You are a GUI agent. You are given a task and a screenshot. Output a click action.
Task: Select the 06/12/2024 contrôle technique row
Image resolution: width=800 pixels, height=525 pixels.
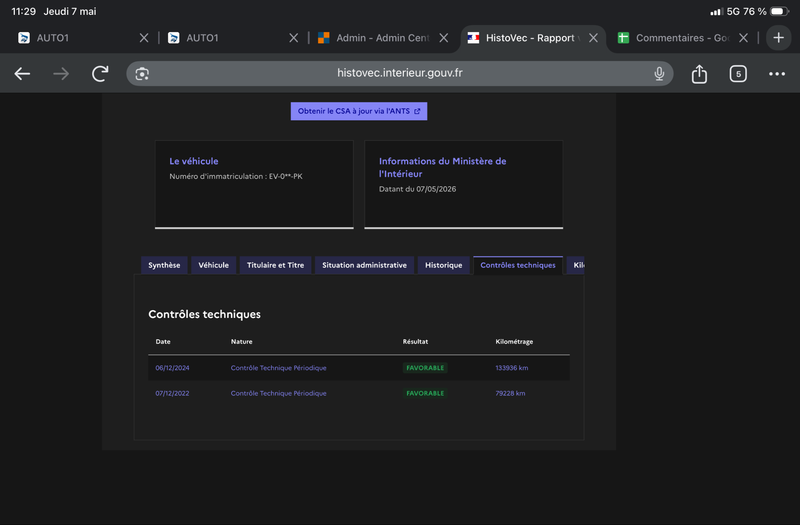pos(359,368)
